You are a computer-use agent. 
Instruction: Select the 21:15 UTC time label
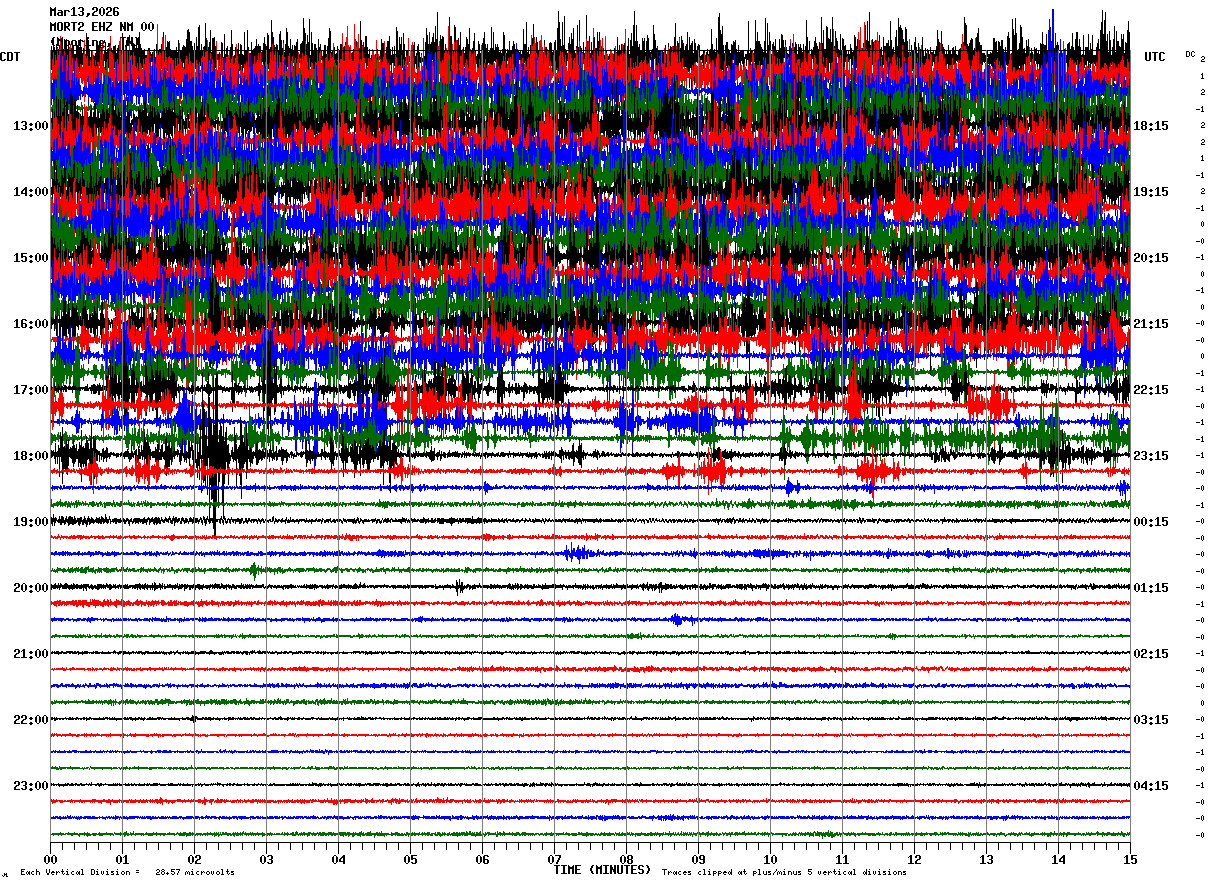(x=1151, y=324)
